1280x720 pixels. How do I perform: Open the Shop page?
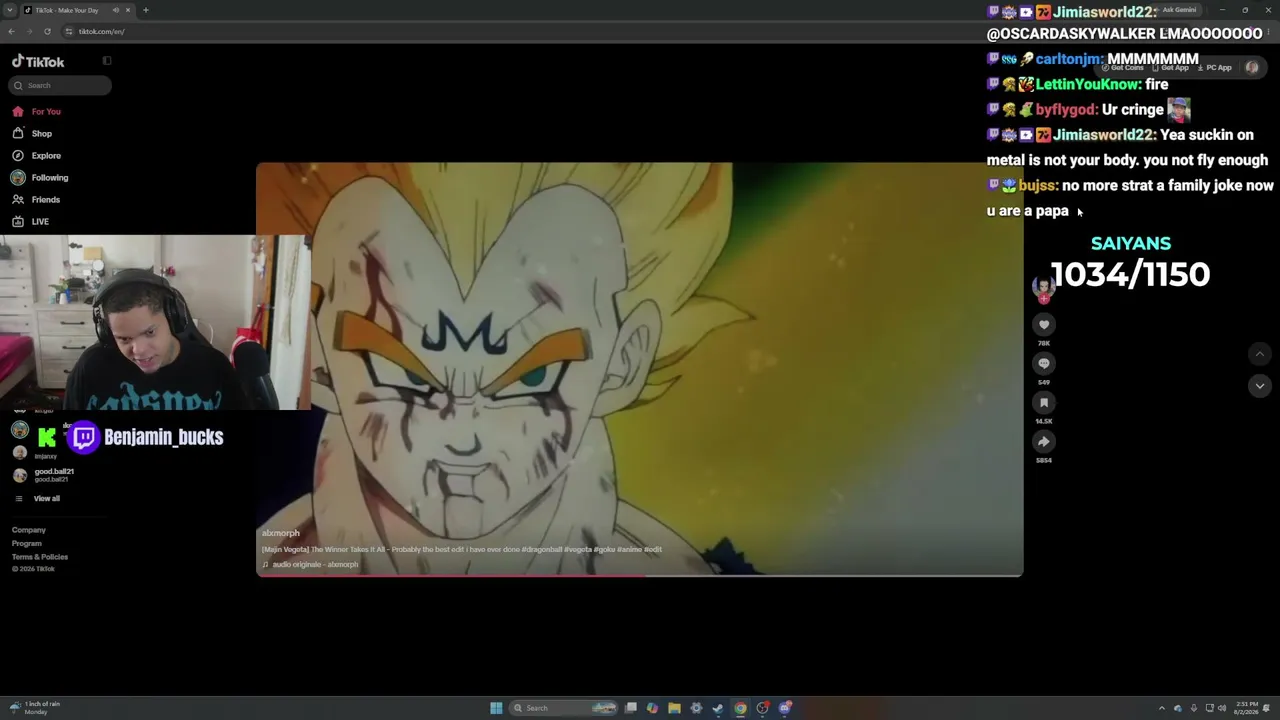[x=33, y=133]
